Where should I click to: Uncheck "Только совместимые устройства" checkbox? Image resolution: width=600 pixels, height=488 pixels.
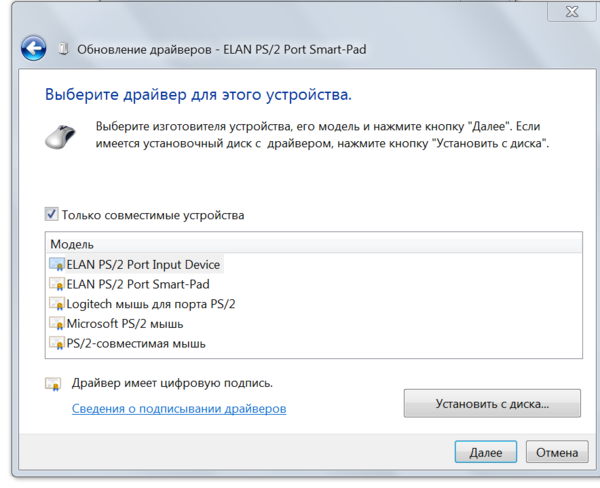click(52, 214)
